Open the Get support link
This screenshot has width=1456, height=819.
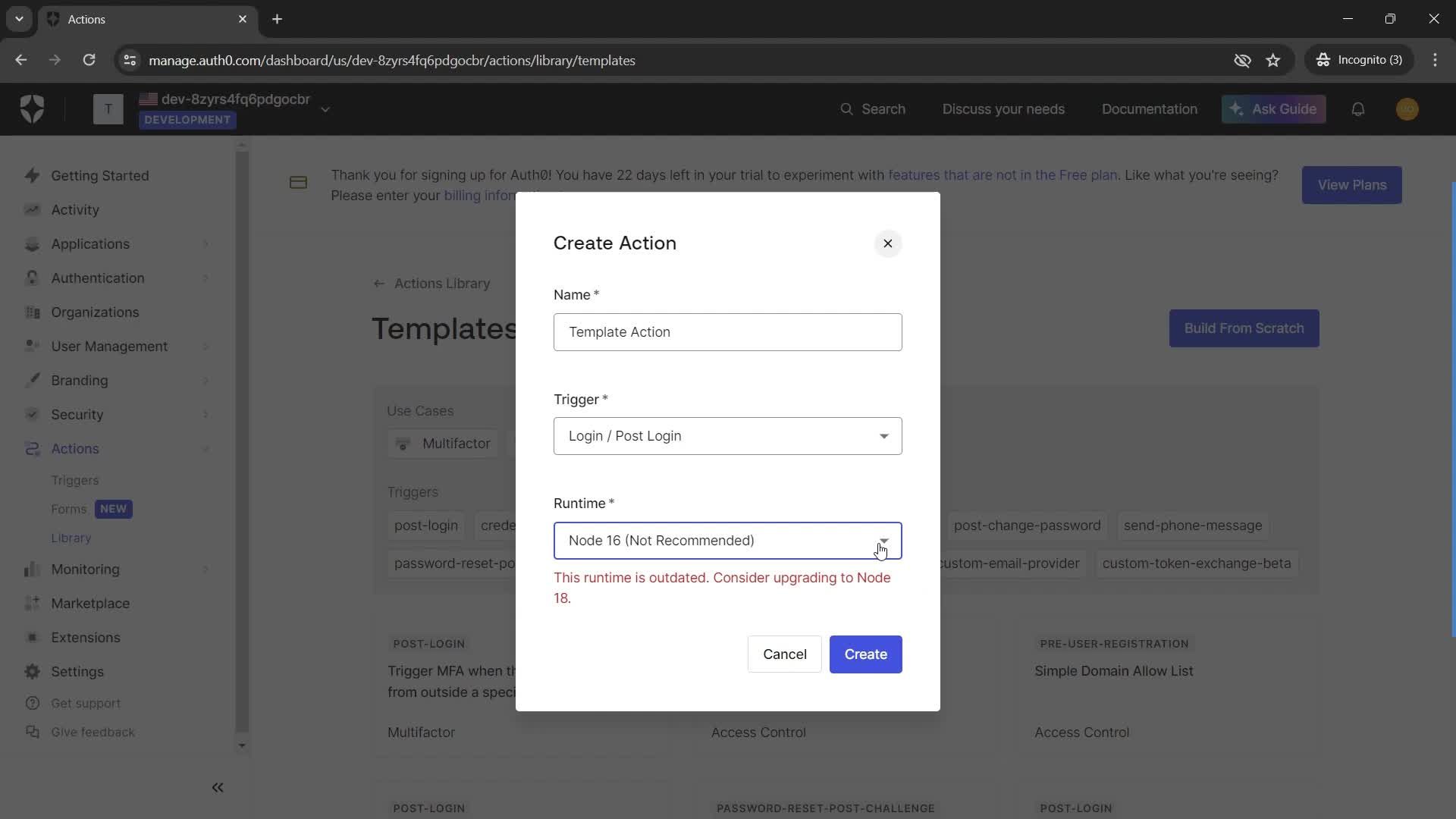[86, 704]
